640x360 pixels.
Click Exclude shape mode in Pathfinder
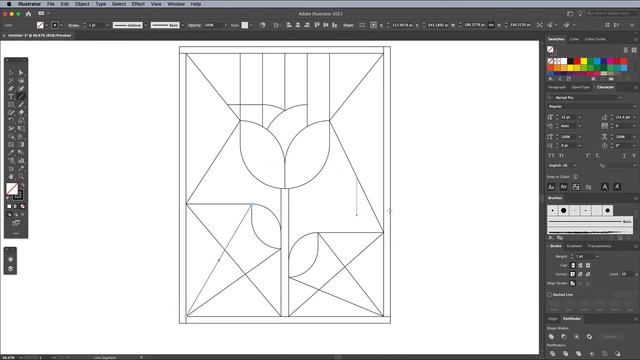(x=589, y=337)
